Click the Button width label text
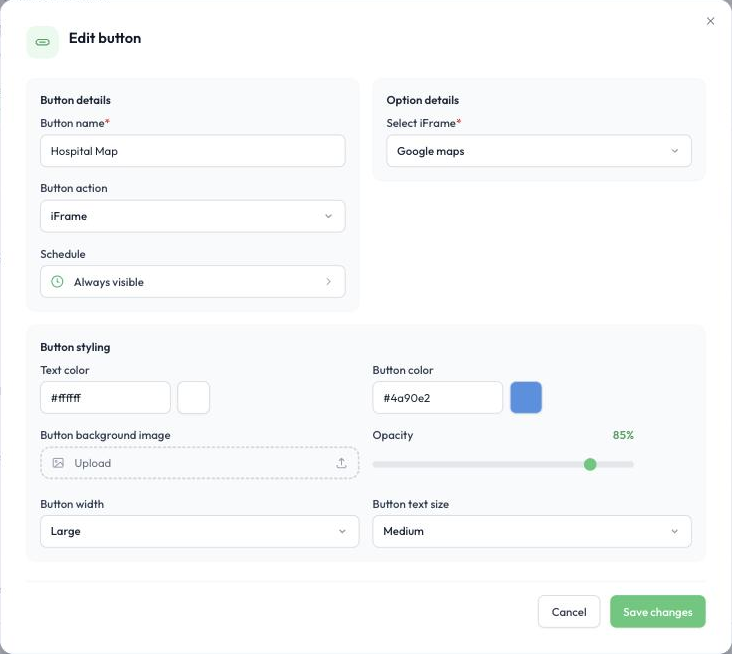Viewport: 732px width, 654px height. (x=72, y=504)
